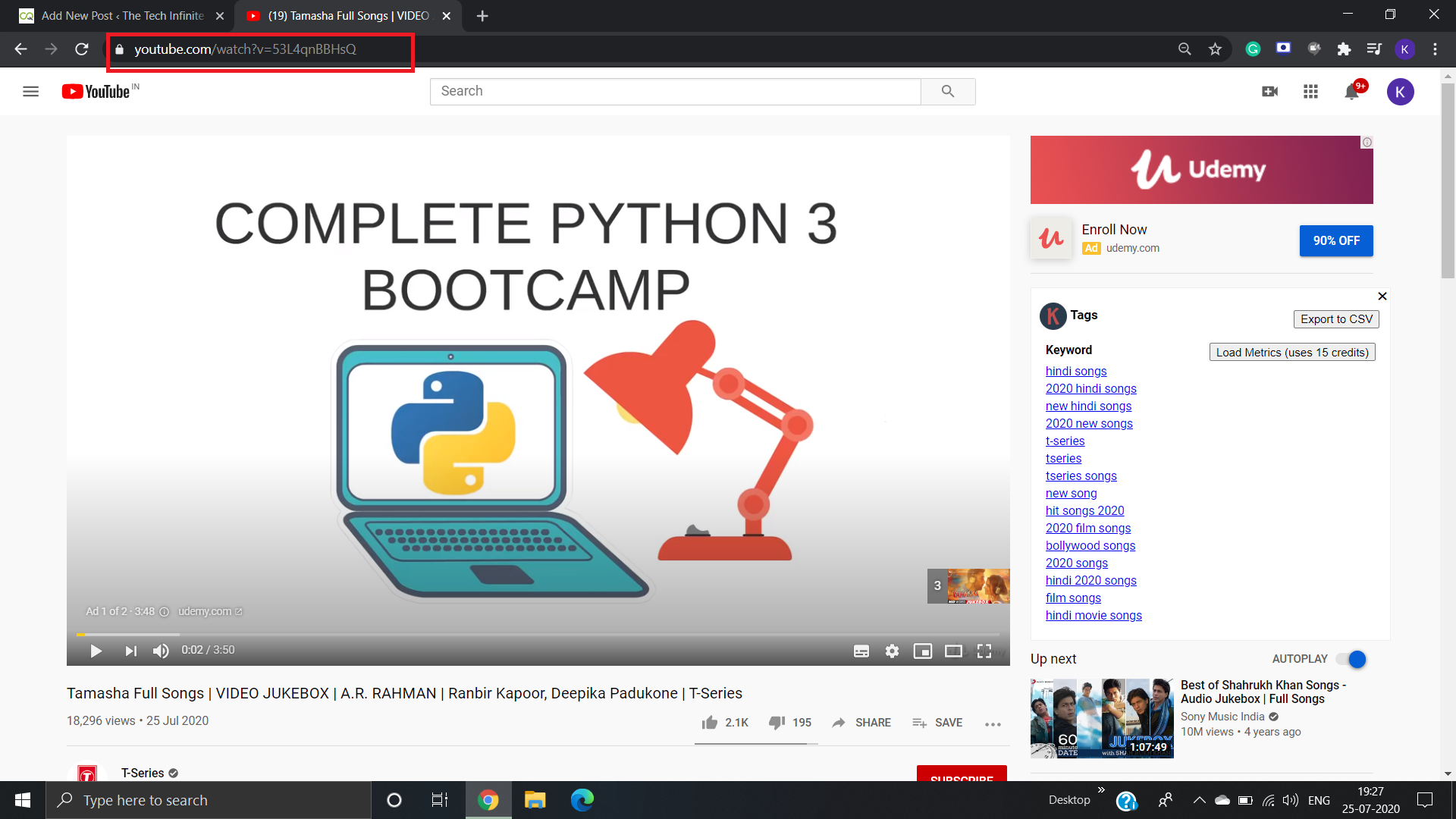The width and height of the screenshot is (1456, 819).
Task: Reload the page
Action: pyautogui.click(x=82, y=49)
